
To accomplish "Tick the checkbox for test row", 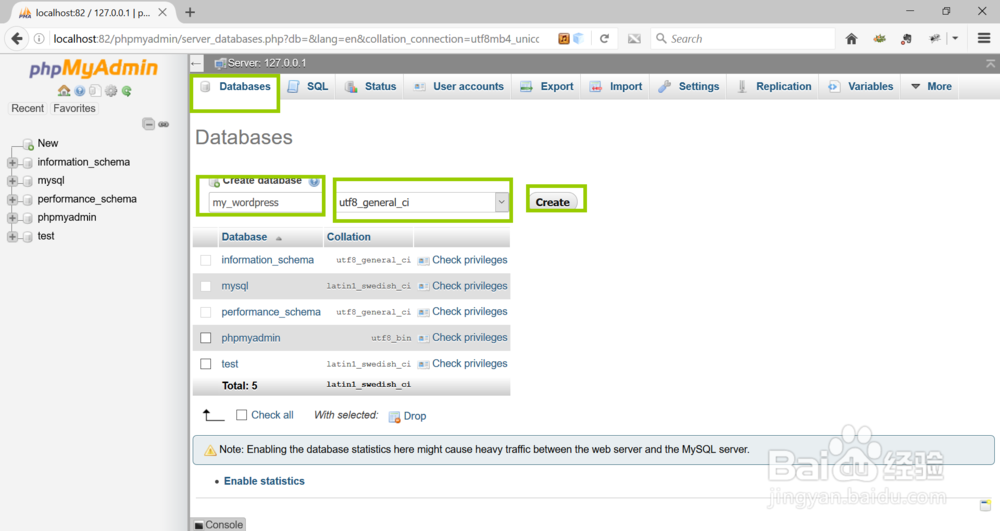I will tap(205, 364).
